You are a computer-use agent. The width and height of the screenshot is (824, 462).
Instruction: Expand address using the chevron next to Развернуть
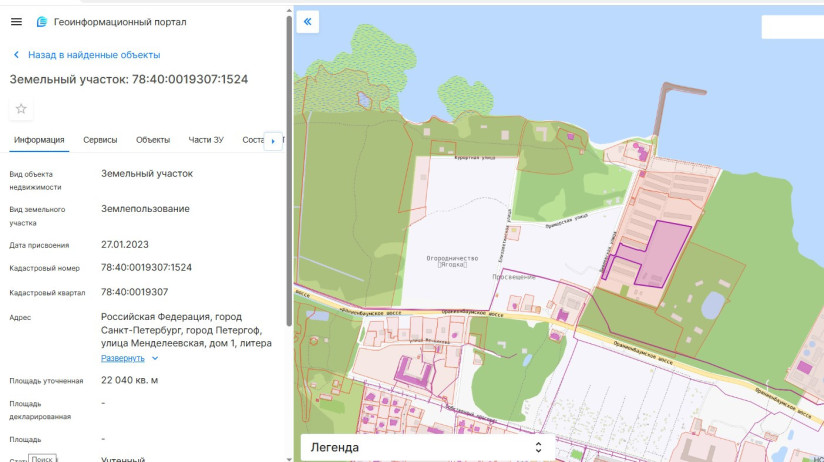click(155, 358)
